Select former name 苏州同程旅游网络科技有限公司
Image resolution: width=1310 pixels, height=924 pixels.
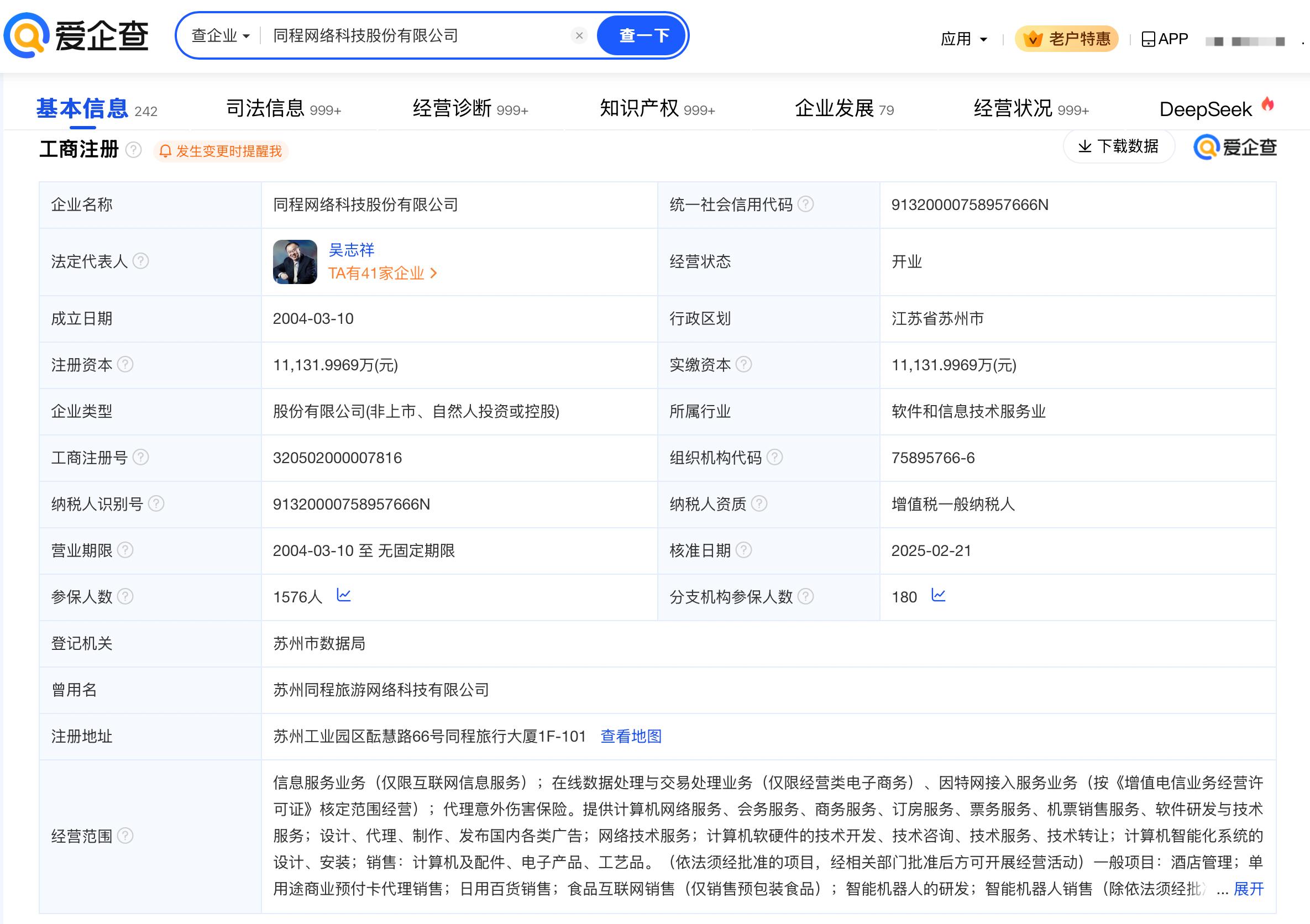(x=381, y=690)
